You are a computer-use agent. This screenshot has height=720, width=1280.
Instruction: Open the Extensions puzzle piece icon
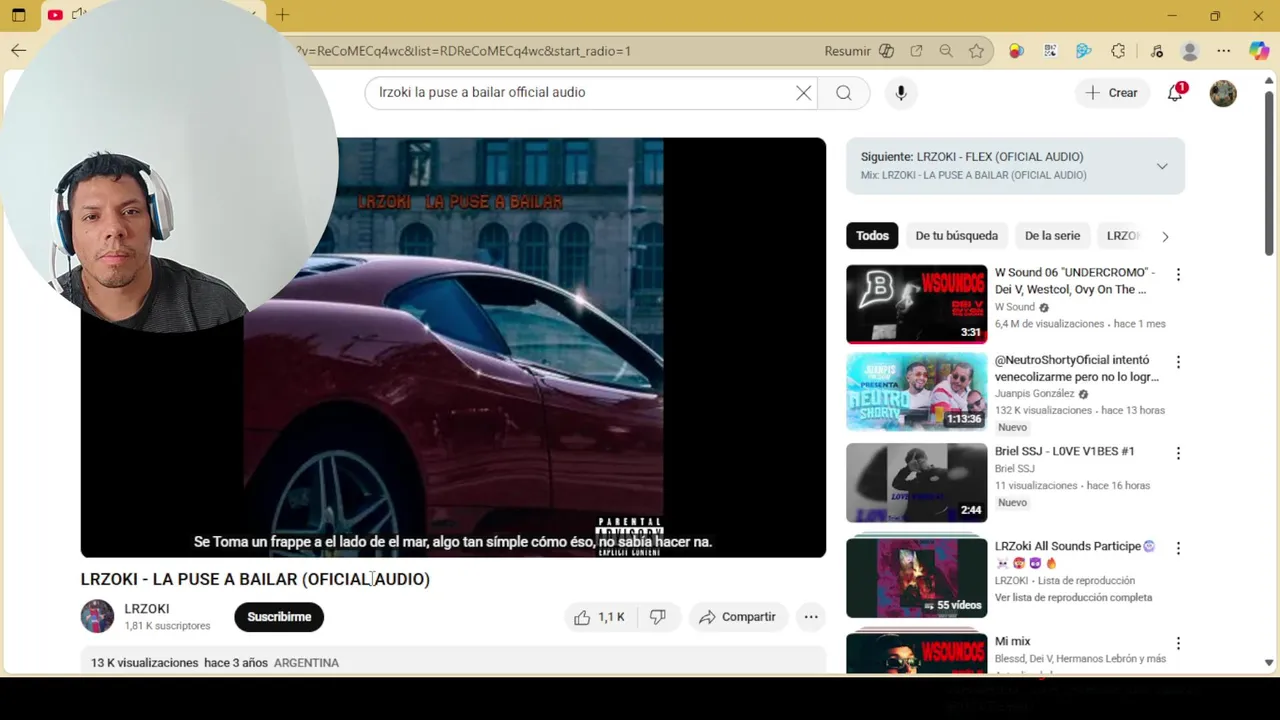(1118, 51)
